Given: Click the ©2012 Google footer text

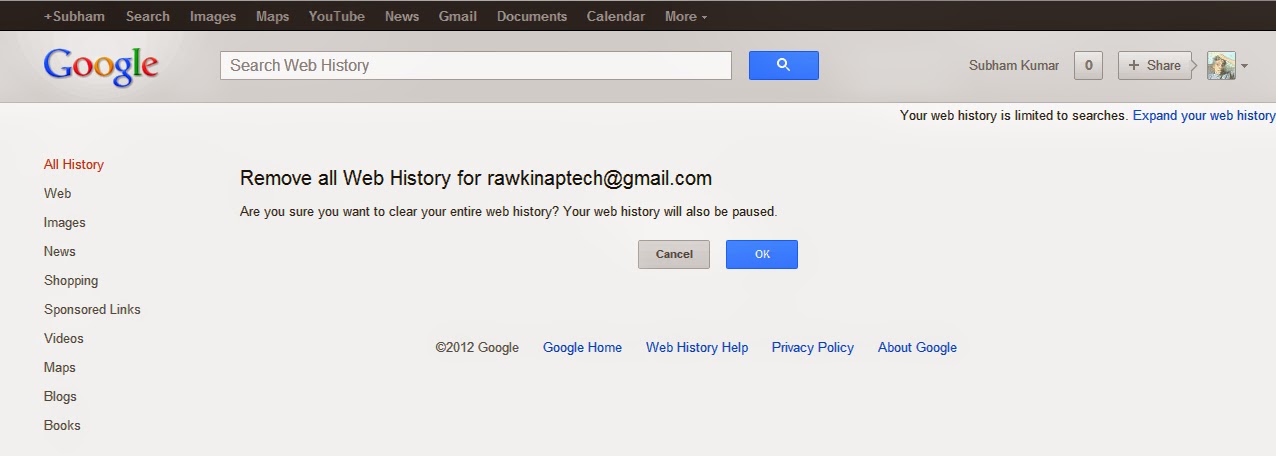Looking at the screenshot, I should [477, 347].
